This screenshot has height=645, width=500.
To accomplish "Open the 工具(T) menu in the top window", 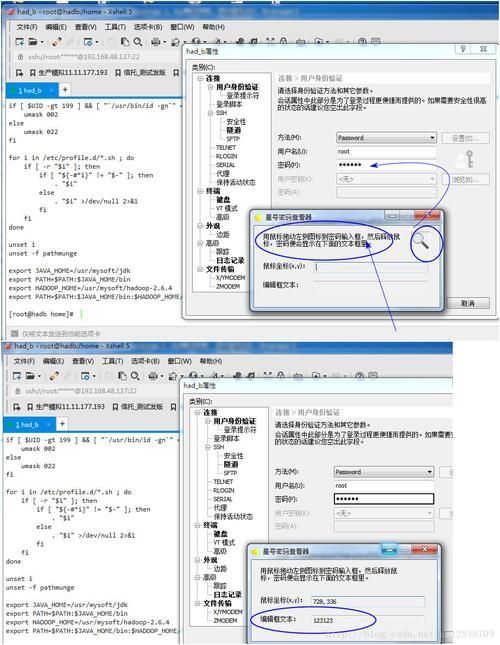I will [x=115, y=27].
